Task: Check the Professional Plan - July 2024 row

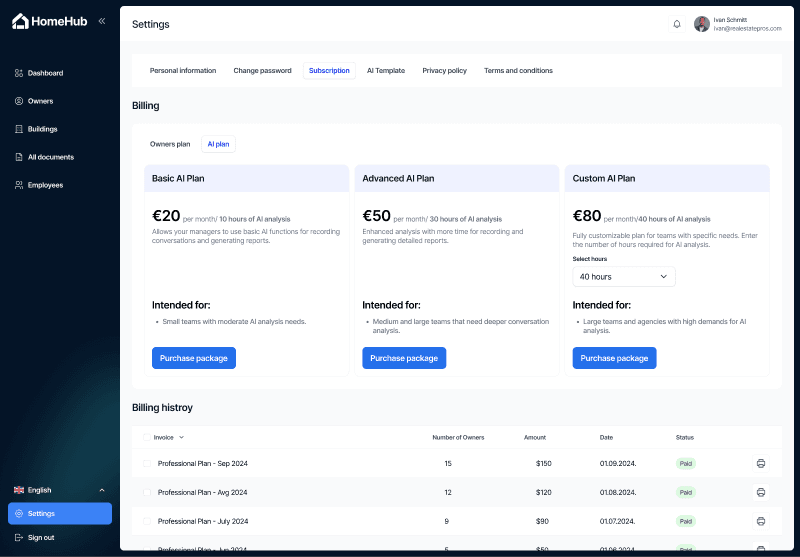Action: coord(147,521)
